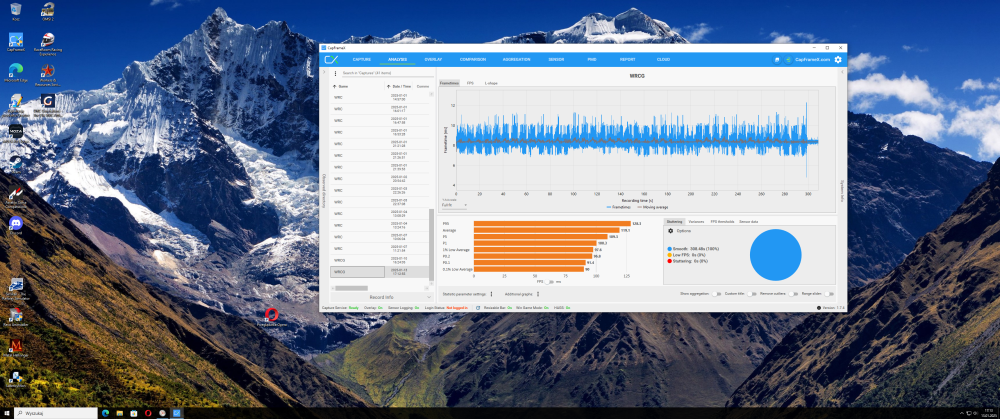This screenshot has width=1000, height=419.
Task: Open Assetto Corsa Competizione desktop icon
Action: (x=16, y=198)
